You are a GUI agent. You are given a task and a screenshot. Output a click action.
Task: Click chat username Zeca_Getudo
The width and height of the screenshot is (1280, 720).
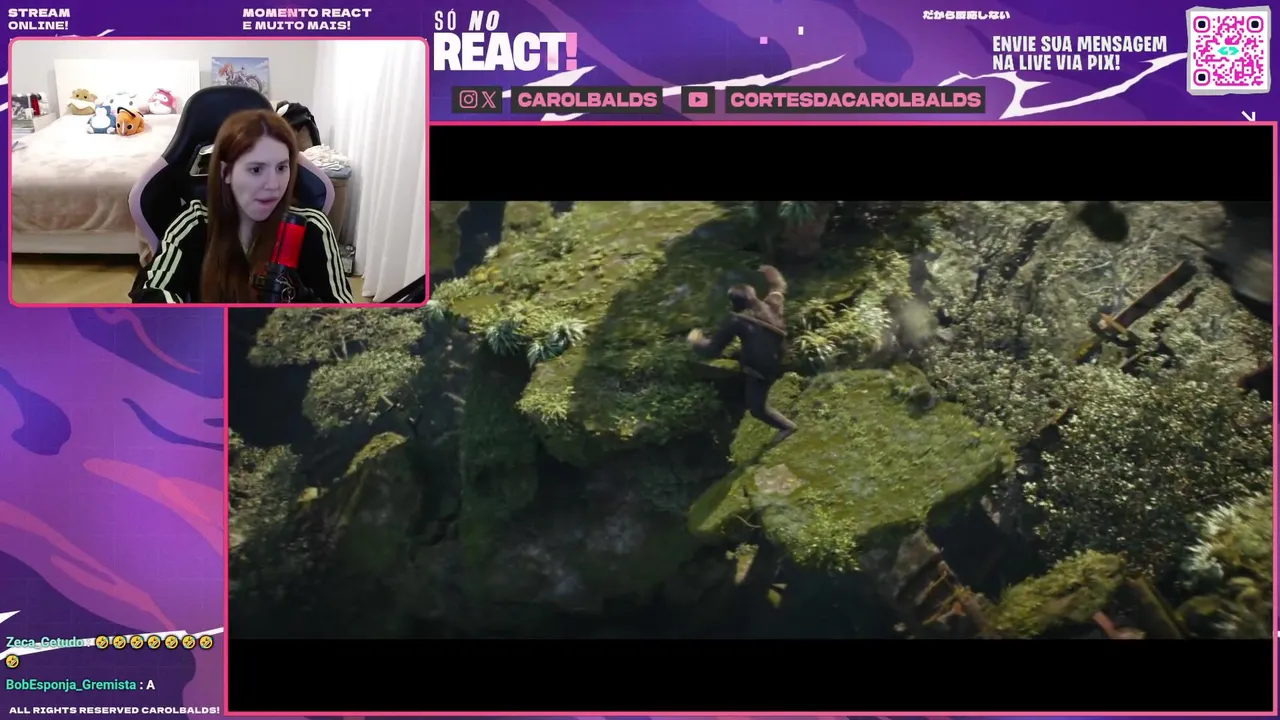45,642
